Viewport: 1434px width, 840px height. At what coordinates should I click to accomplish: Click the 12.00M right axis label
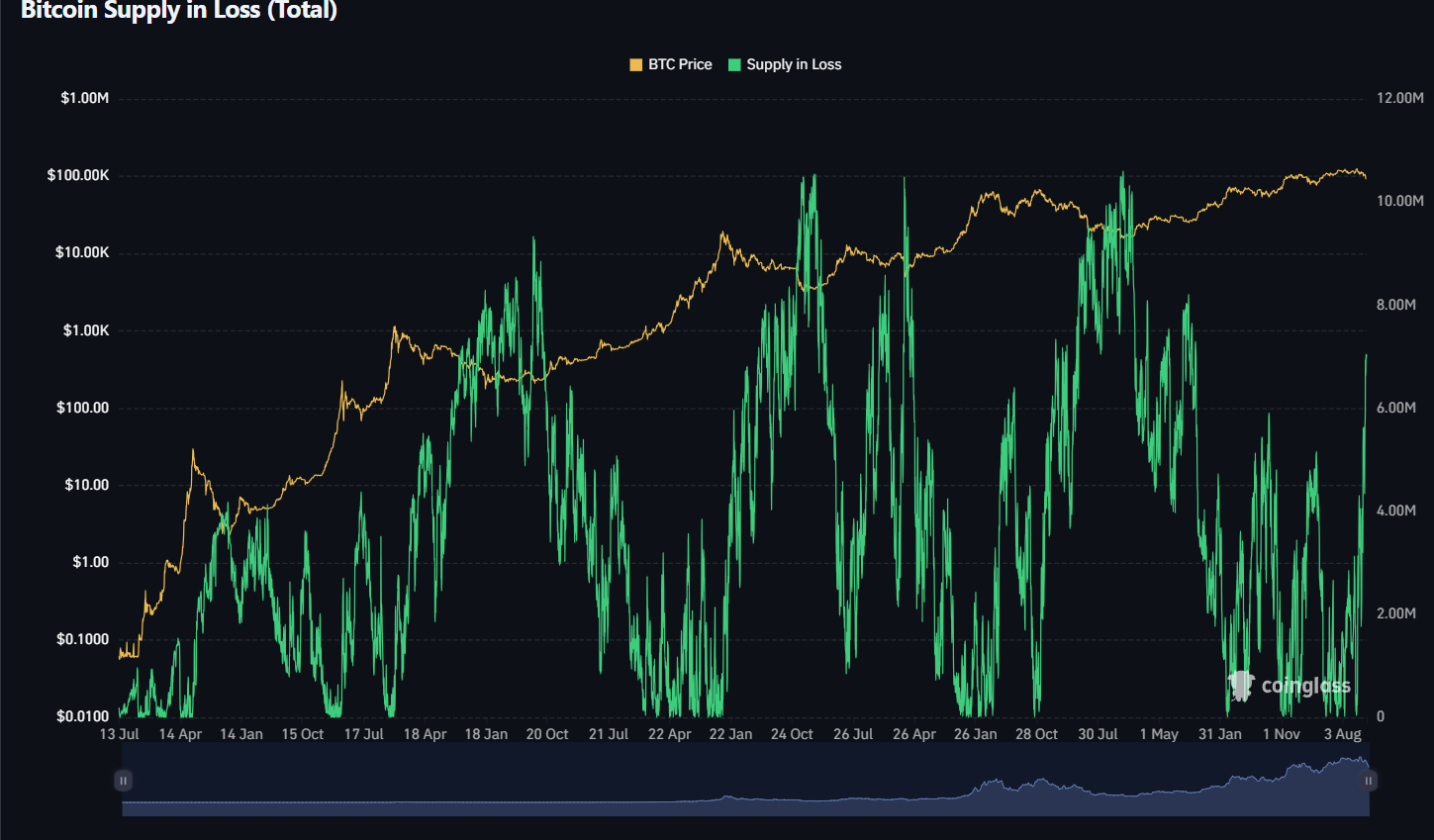(1399, 98)
